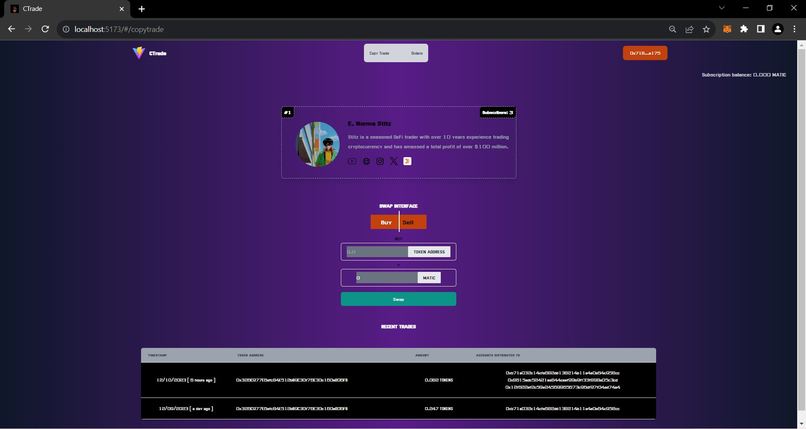Open the Instagram icon on the trader card

coord(380,161)
